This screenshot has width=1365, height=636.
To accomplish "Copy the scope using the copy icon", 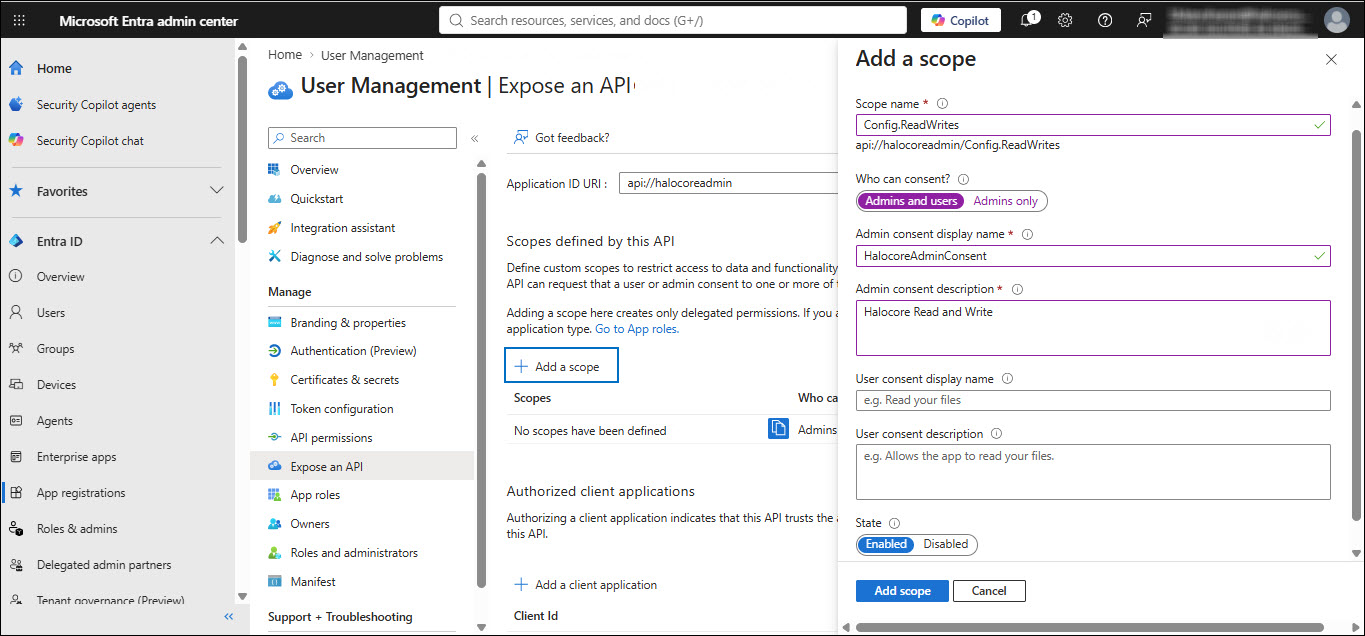I will [x=778, y=428].
